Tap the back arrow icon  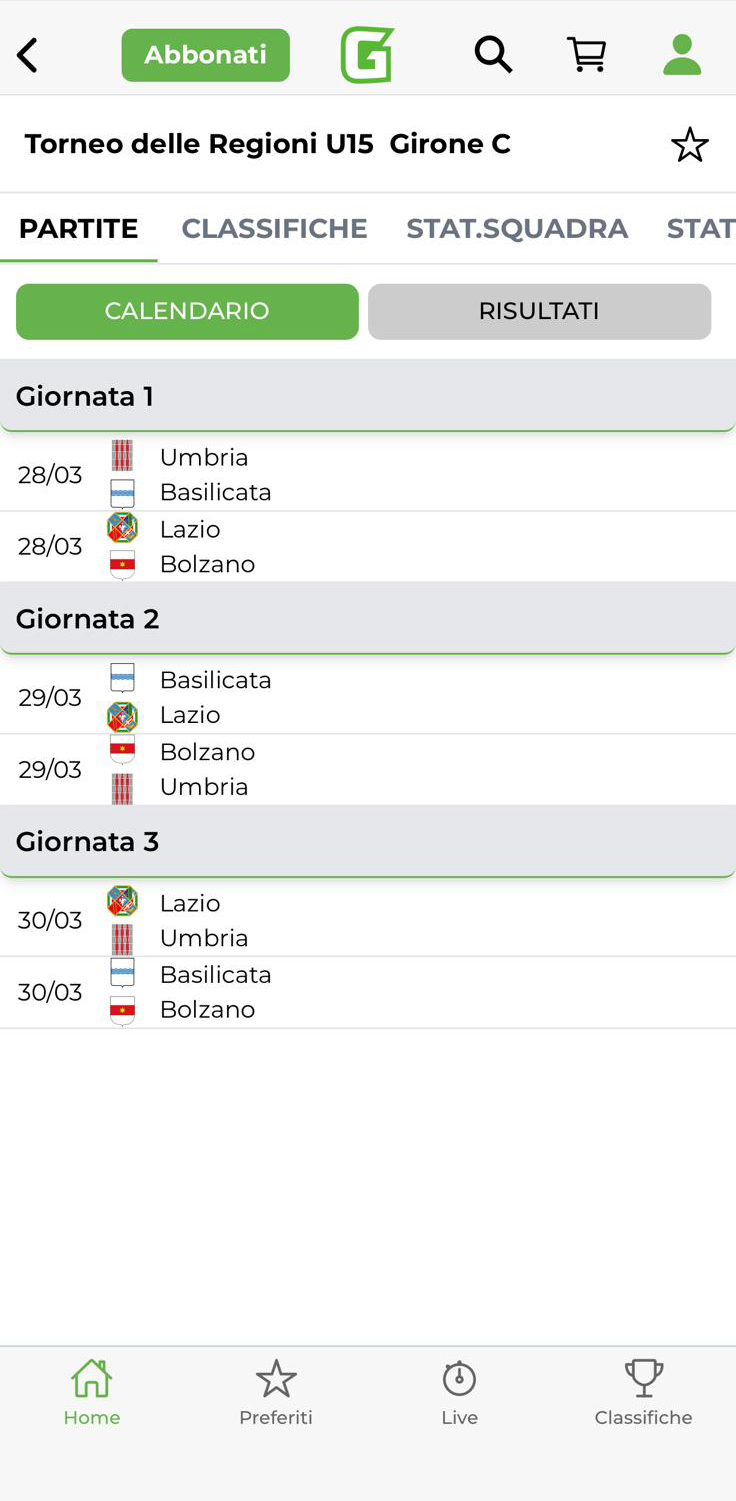tap(28, 56)
